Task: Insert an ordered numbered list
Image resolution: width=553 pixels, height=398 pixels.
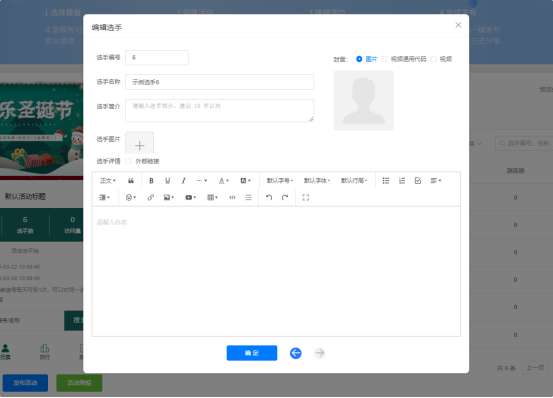Action: (x=402, y=181)
